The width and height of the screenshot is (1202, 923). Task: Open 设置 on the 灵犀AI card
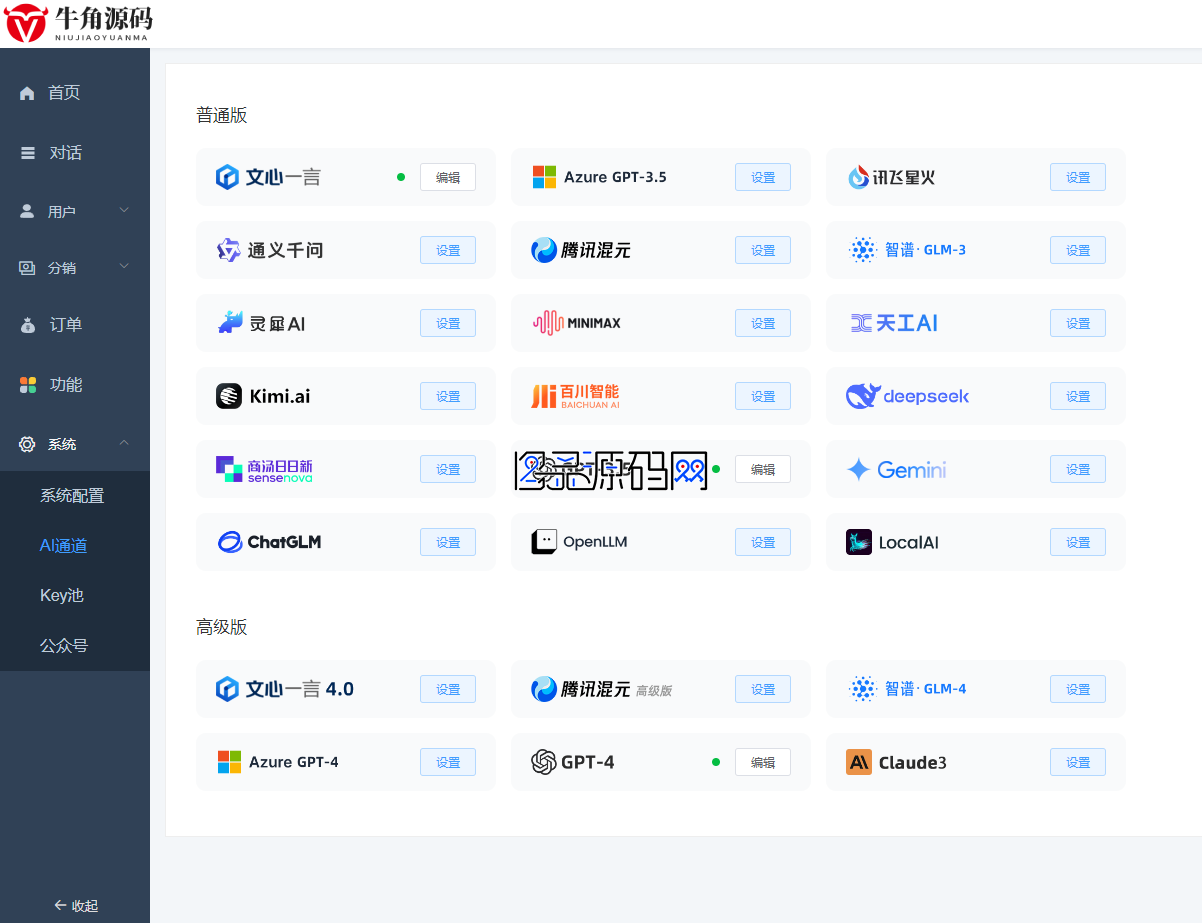pos(448,323)
